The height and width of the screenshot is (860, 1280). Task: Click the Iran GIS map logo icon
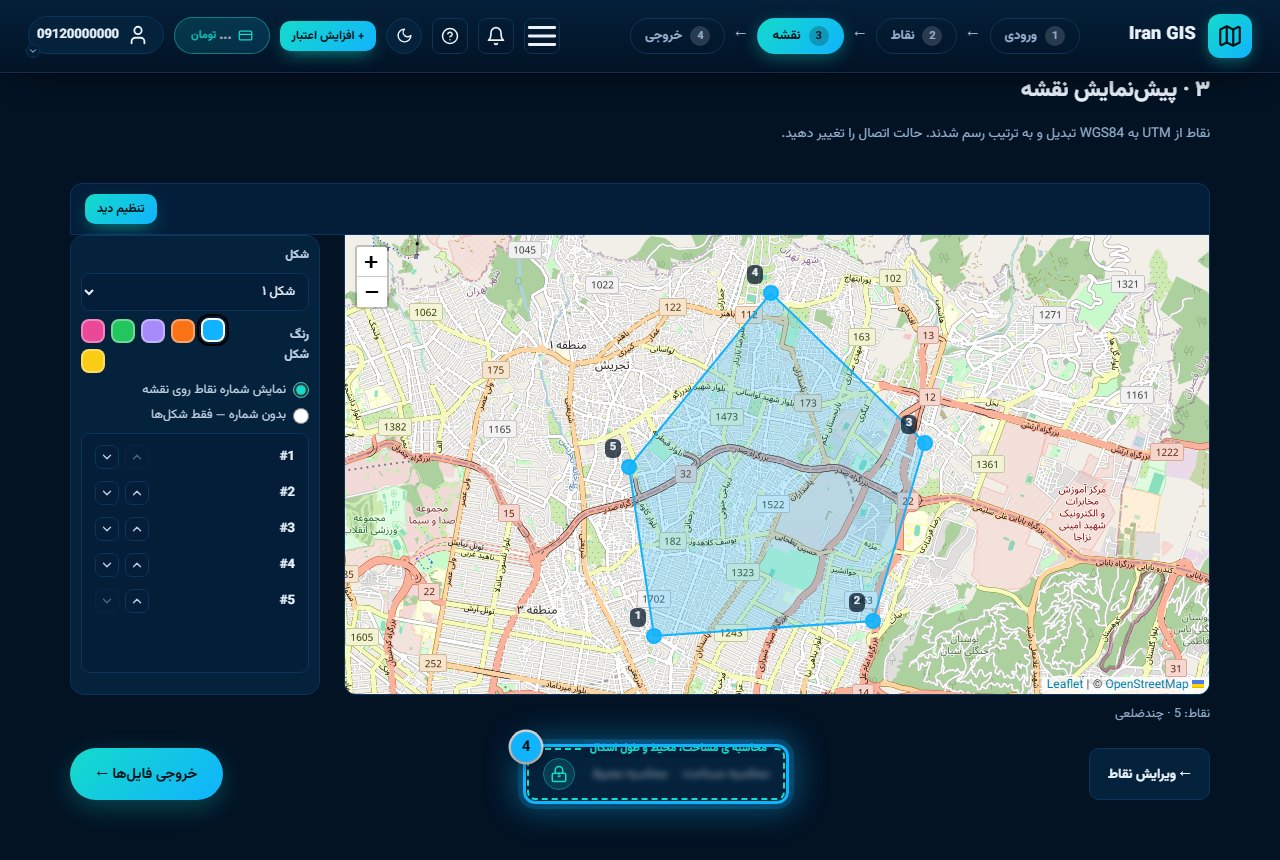pyautogui.click(x=1229, y=36)
